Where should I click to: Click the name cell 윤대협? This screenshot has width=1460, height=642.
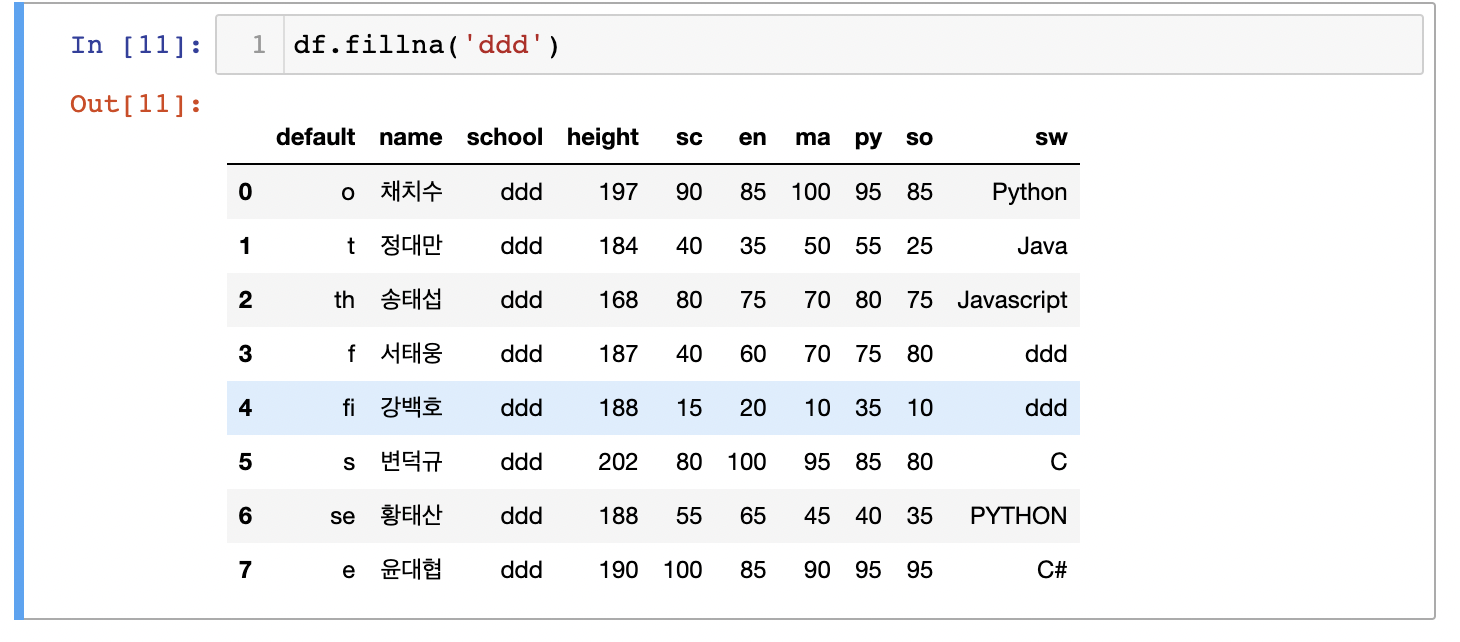click(411, 570)
